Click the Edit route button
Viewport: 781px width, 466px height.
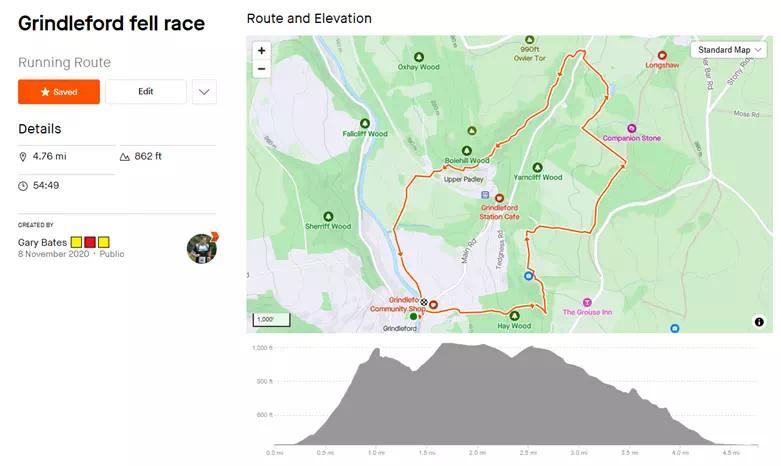click(146, 92)
